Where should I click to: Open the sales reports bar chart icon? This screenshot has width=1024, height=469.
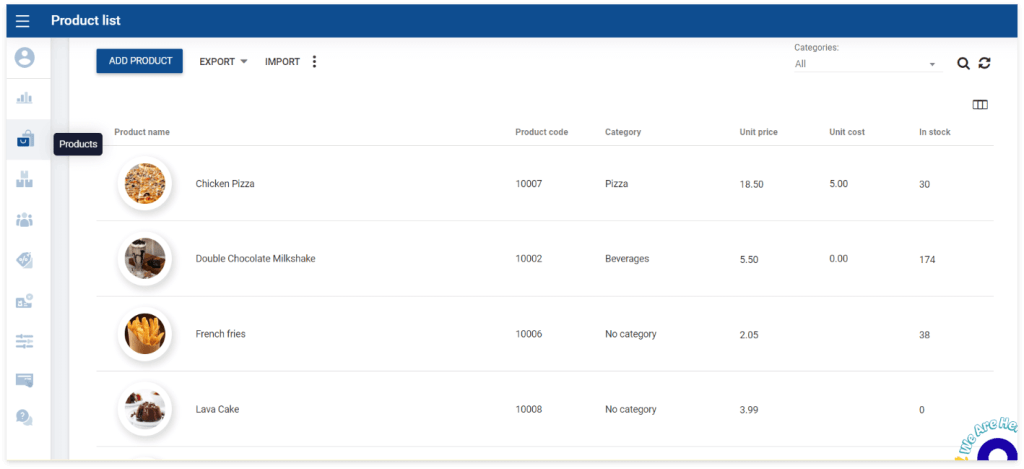point(25,98)
